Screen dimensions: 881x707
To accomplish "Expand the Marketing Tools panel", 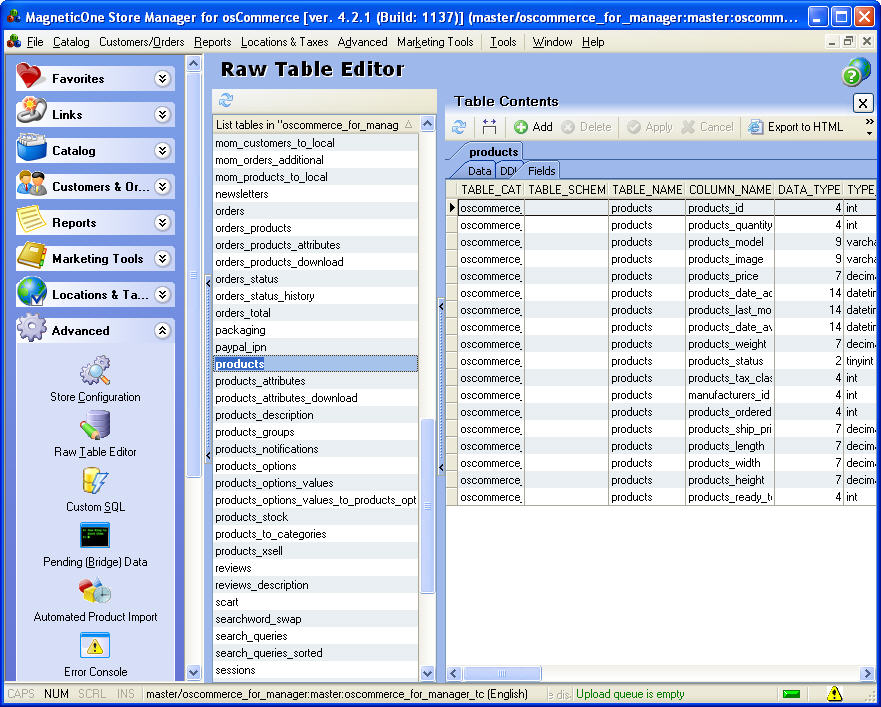I will (x=162, y=259).
